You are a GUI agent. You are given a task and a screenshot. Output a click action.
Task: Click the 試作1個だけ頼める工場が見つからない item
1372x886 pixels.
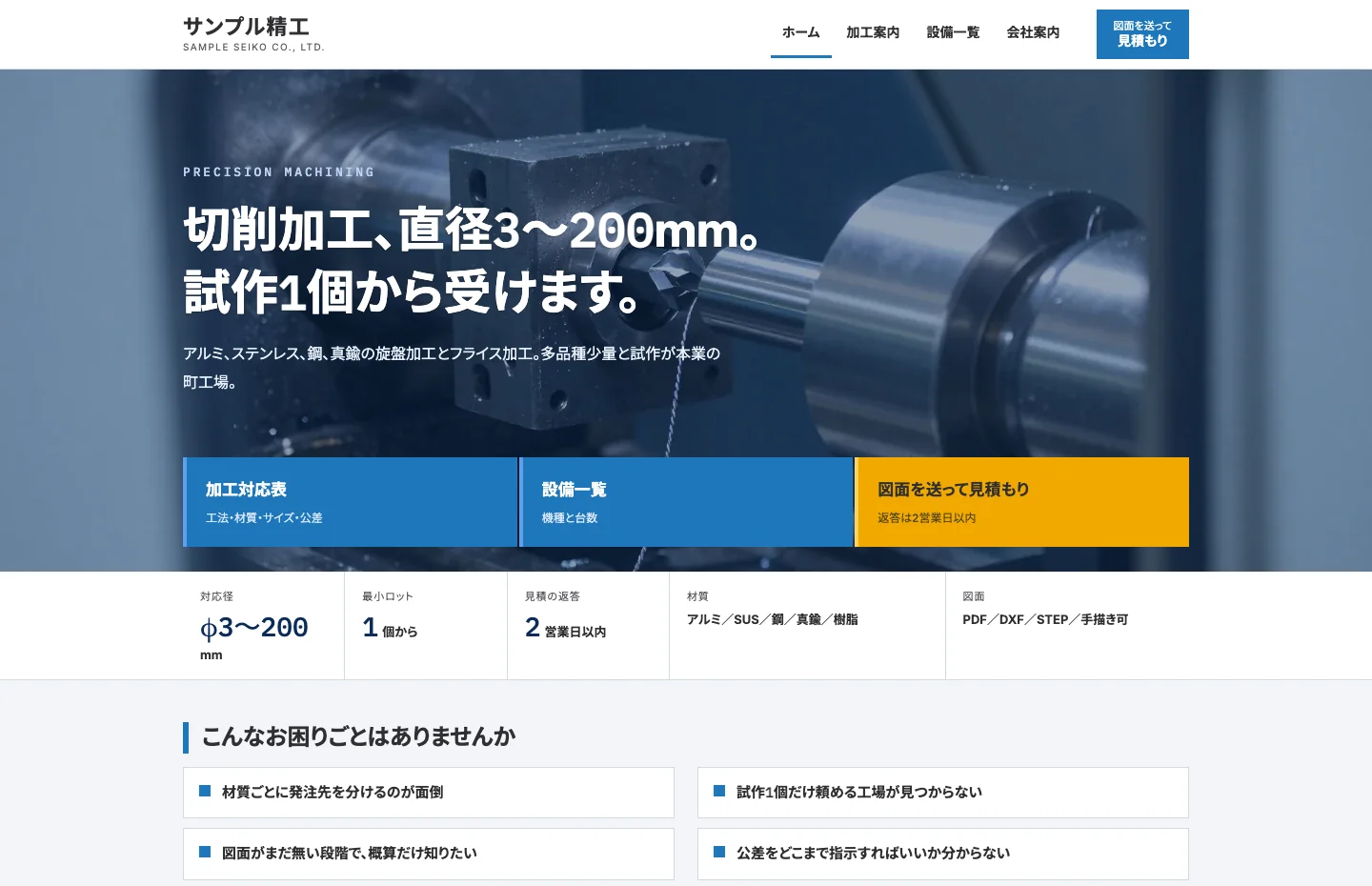pos(943,793)
